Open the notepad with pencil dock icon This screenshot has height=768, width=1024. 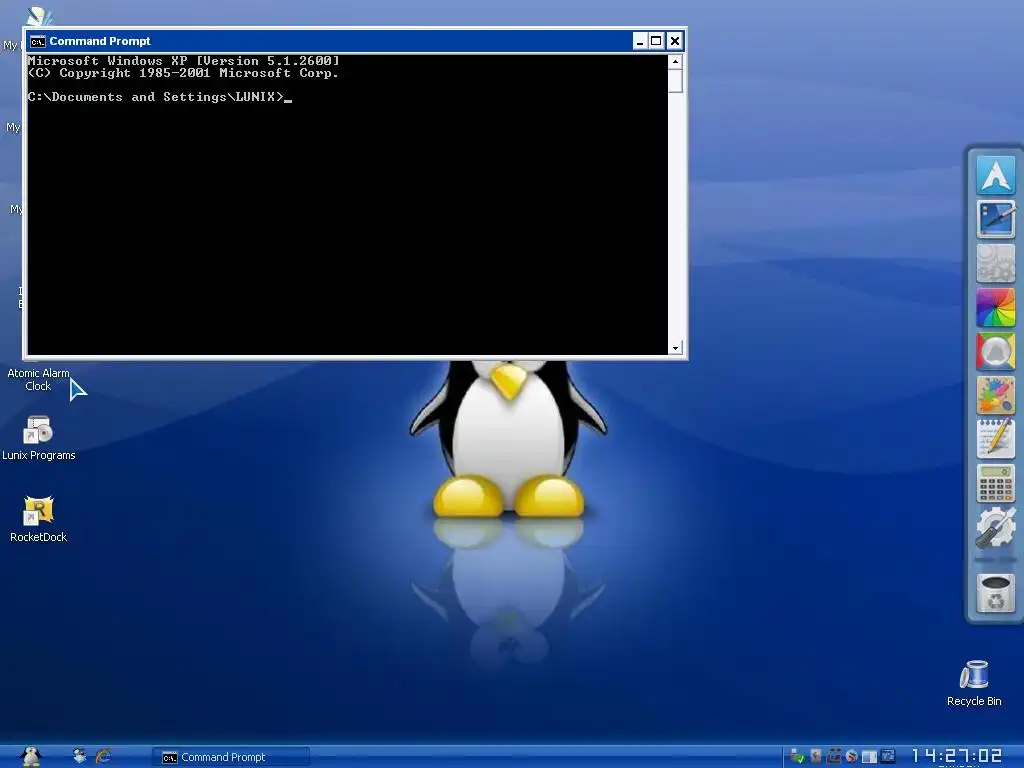click(995, 439)
